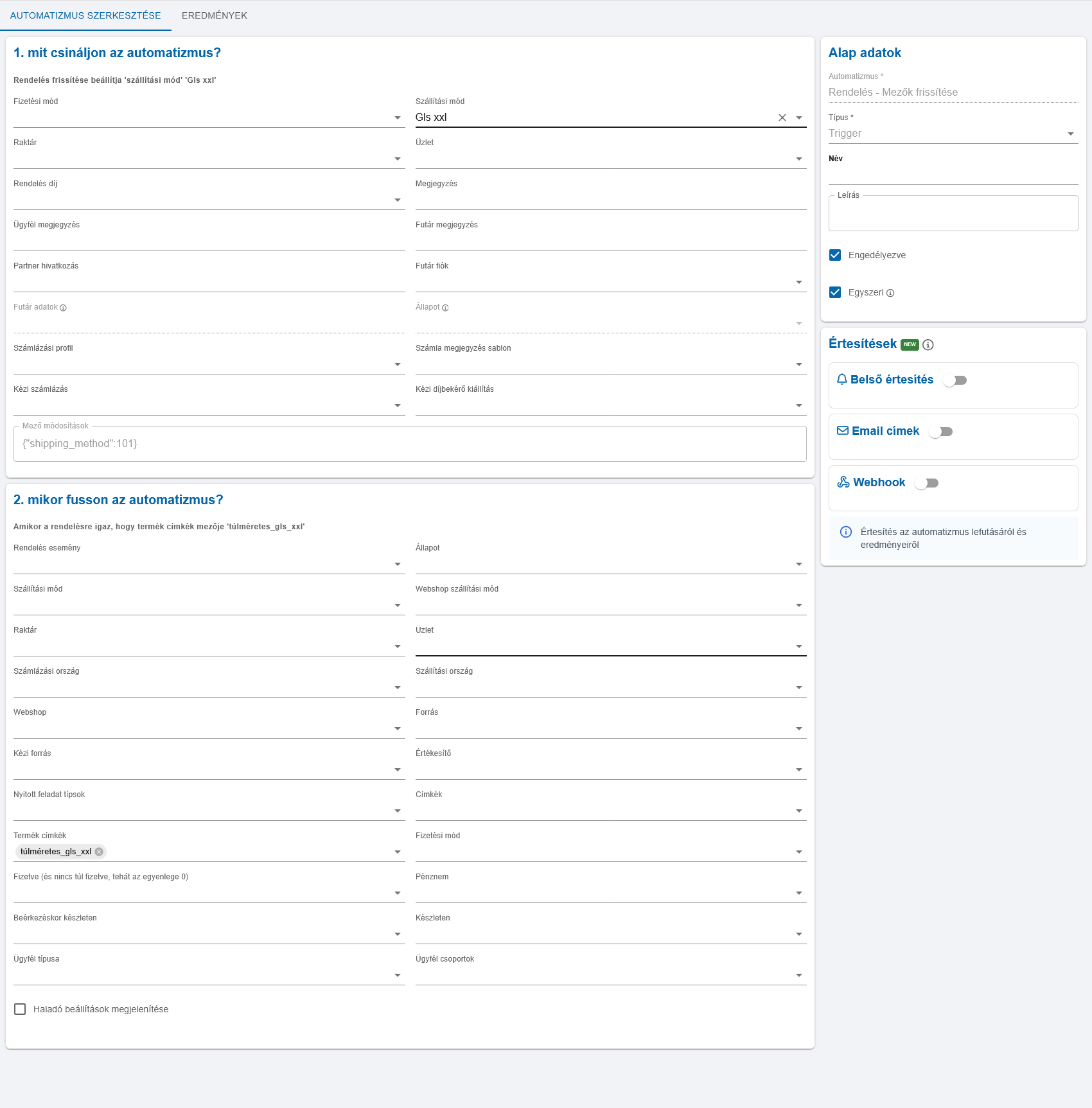The height and width of the screenshot is (1108, 1092).
Task: Click the bell icon for Belső értesítés
Action: pos(841,380)
